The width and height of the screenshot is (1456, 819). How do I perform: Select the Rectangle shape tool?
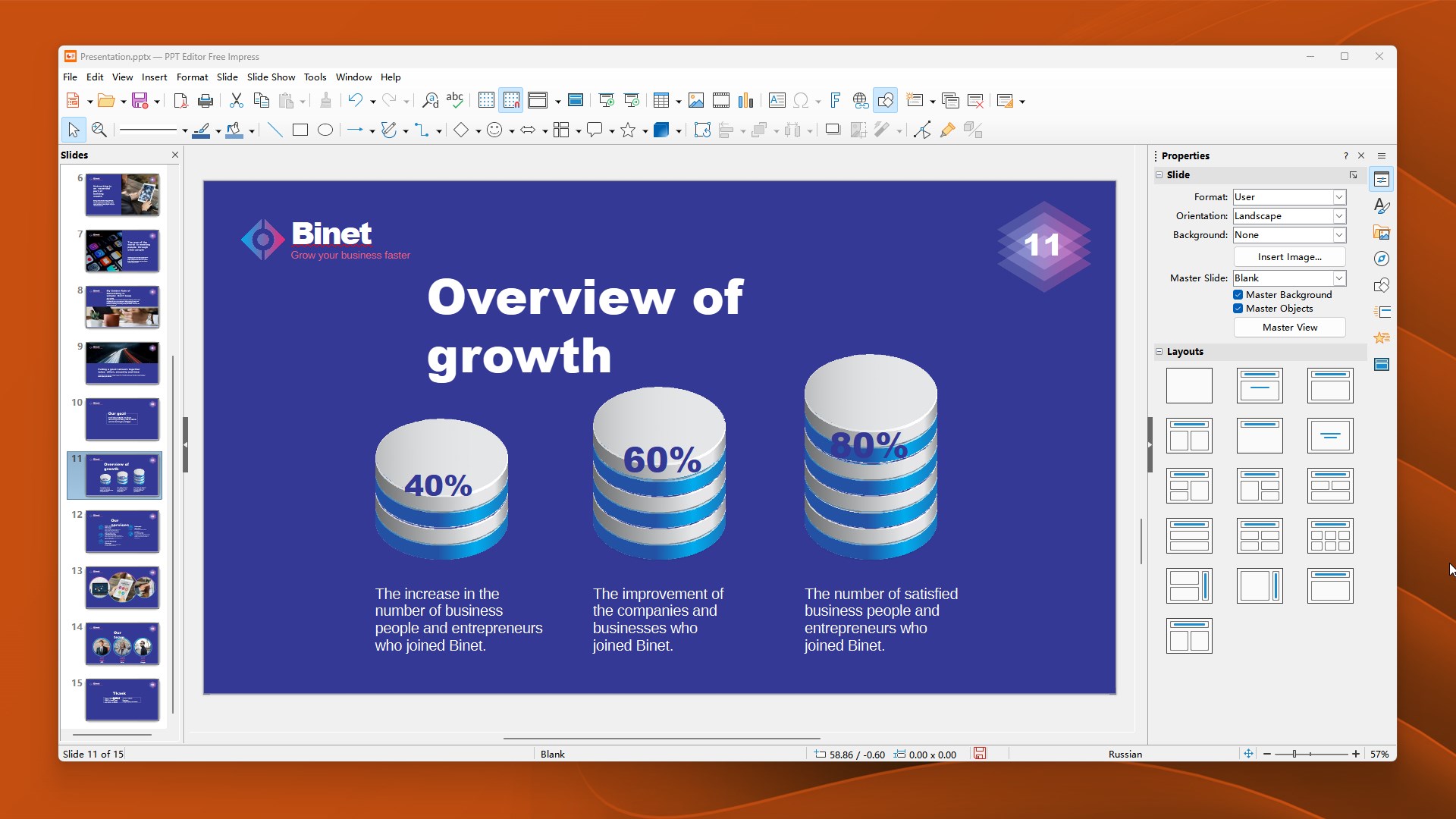point(300,130)
